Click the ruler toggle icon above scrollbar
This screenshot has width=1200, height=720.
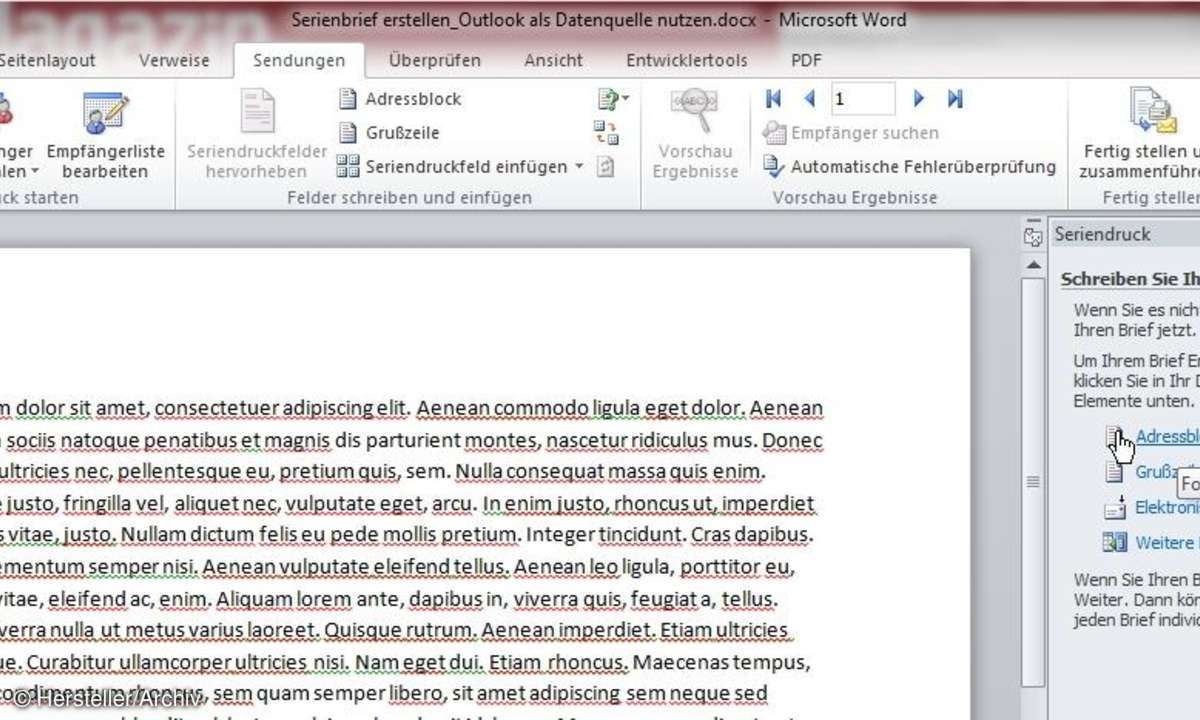(1033, 236)
